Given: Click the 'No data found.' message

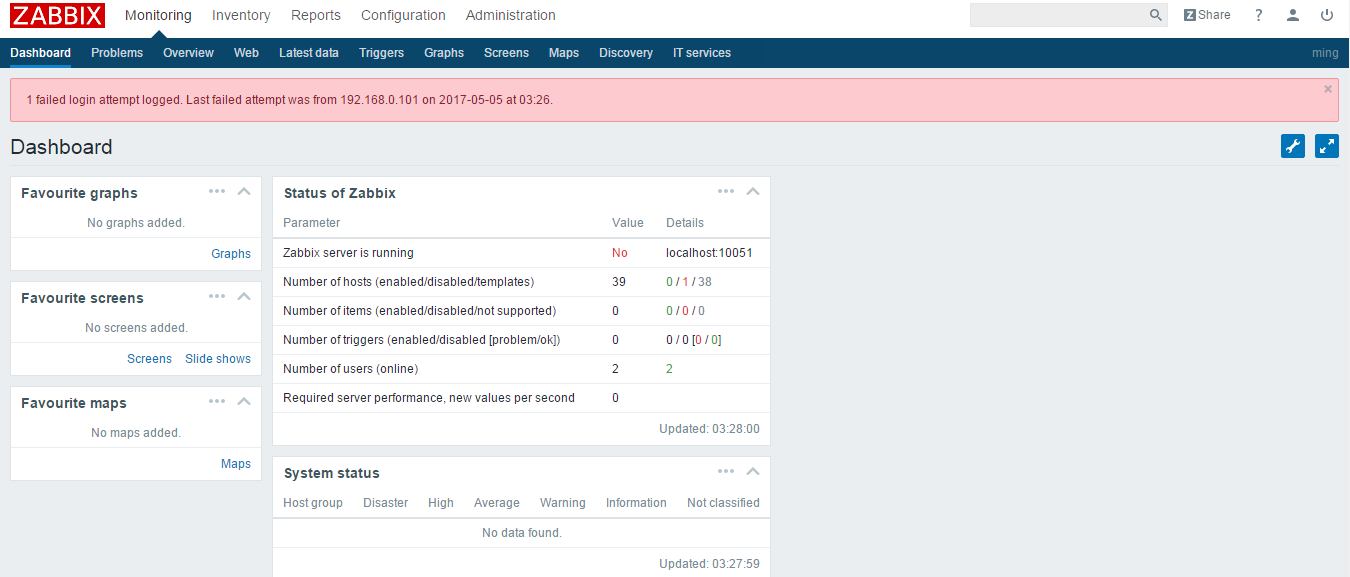Looking at the screenshot, I should click(x=522, y=533).
